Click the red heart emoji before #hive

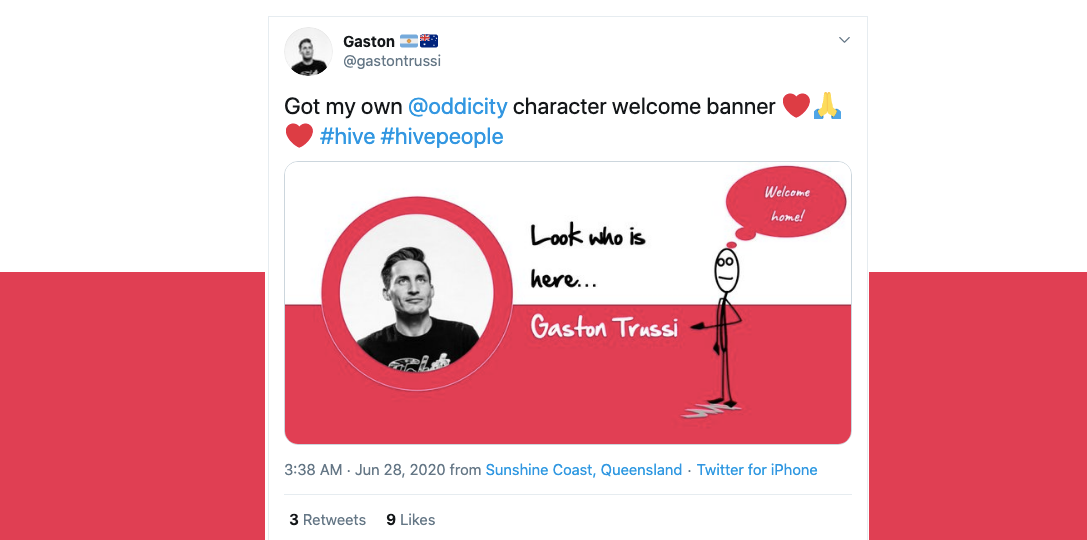[x=299, y=135]
